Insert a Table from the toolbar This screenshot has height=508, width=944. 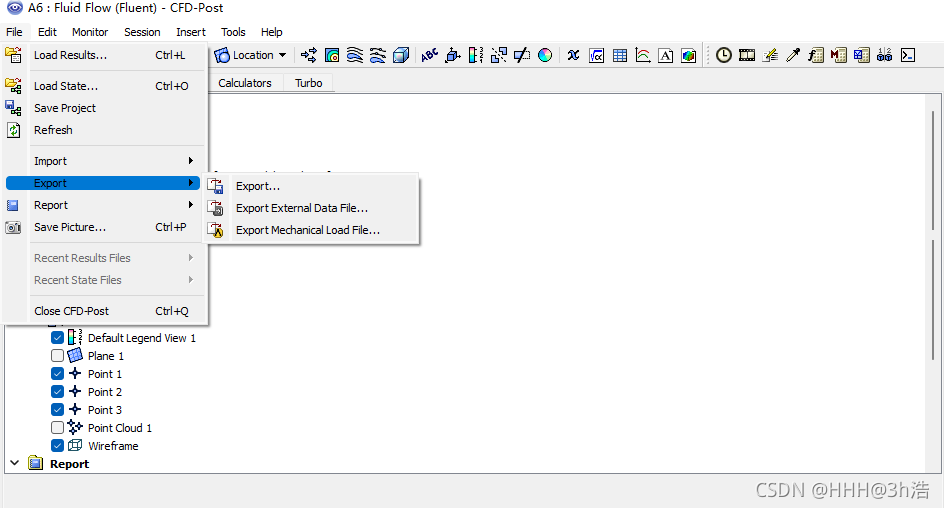pos(620,55)
